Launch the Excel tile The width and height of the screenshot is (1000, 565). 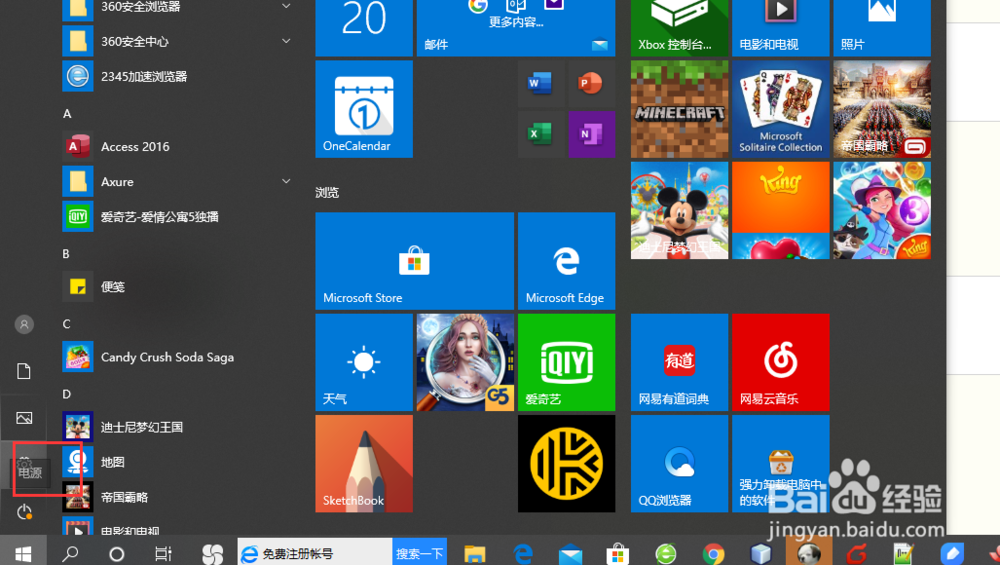point(540,134)
